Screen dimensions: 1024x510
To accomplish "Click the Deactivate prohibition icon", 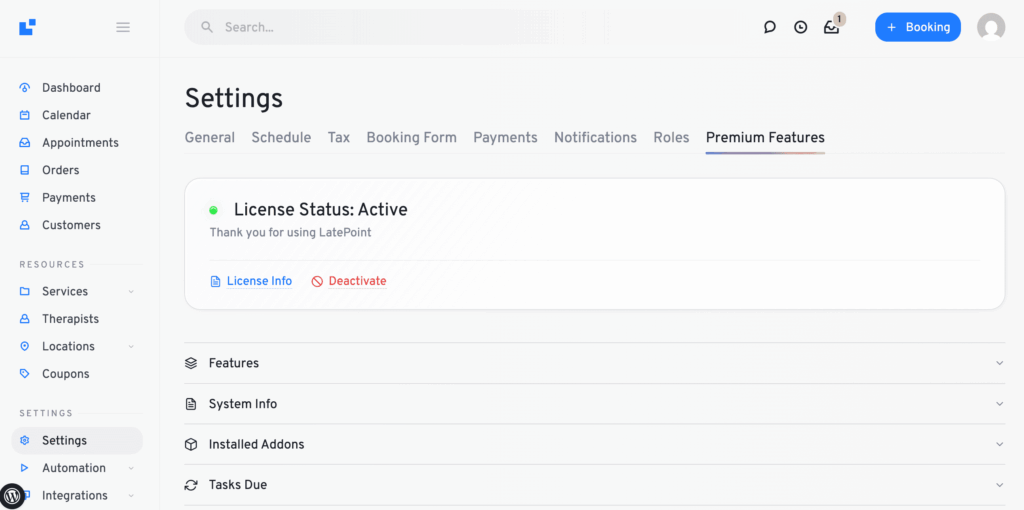I will click(x=317, y=281).
